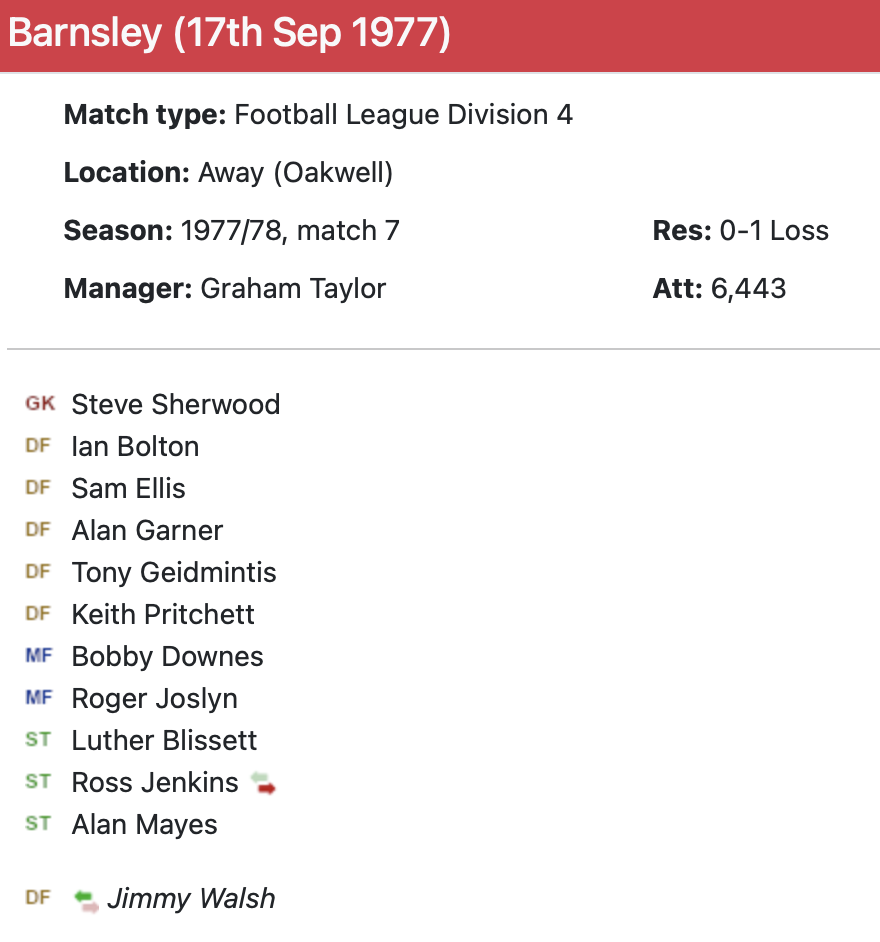Screen dimensions: 880x942
Task: Click Ross Jenkins player name
Action: tap(155, 782)
